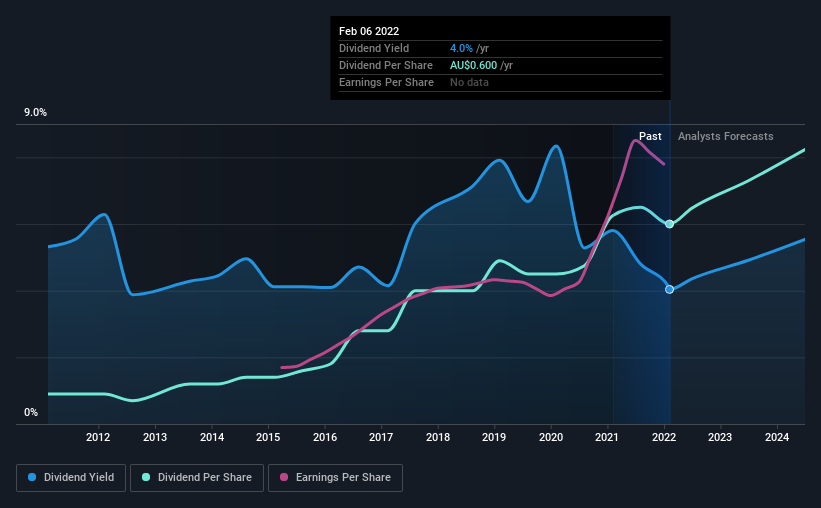This screenshot has width=821, height=508.
Task: Click the 9.0% y-axis label
Action: [36, 113]
